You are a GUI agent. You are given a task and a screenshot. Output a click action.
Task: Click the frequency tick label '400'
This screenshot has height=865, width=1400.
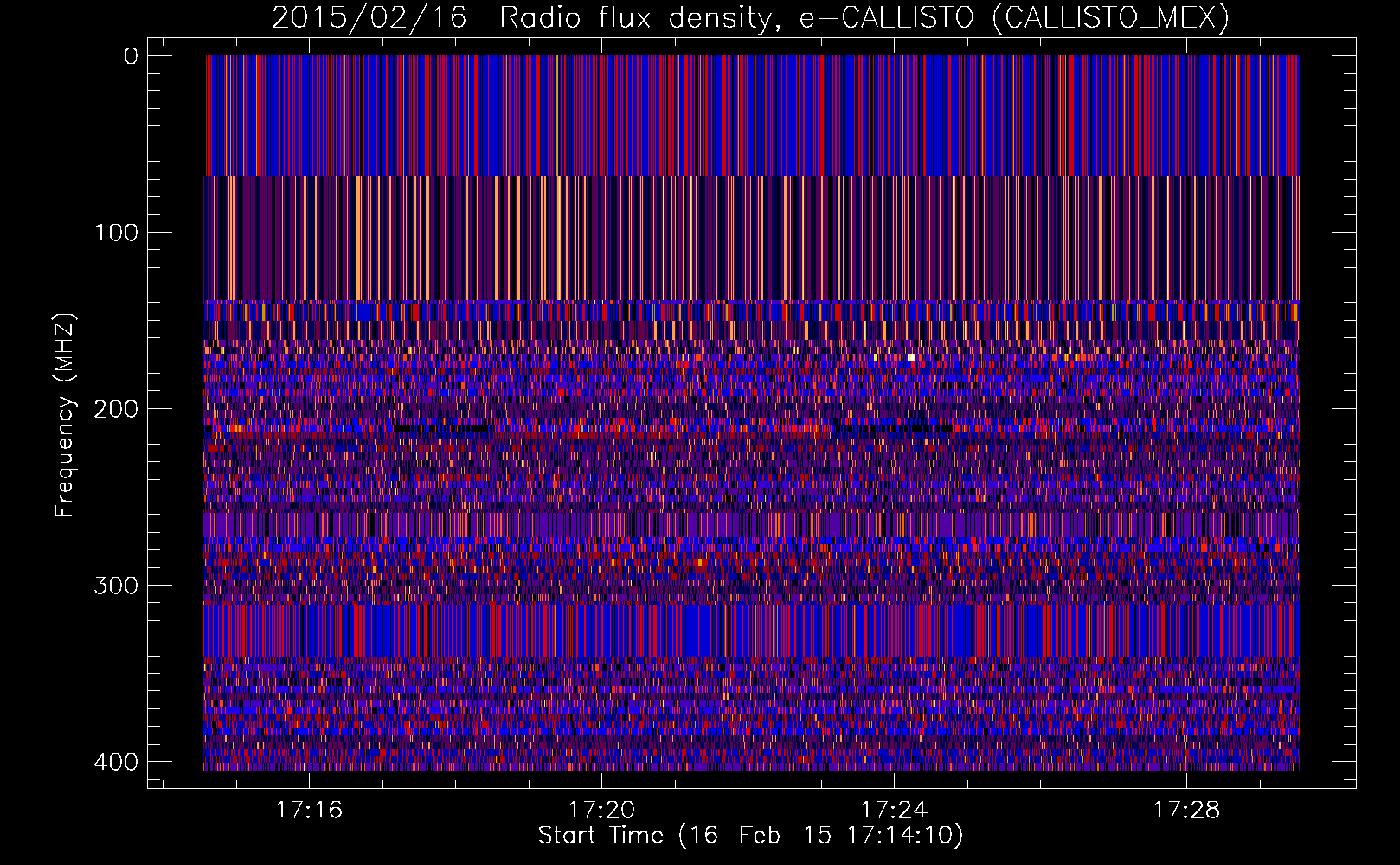pos(115,762)
